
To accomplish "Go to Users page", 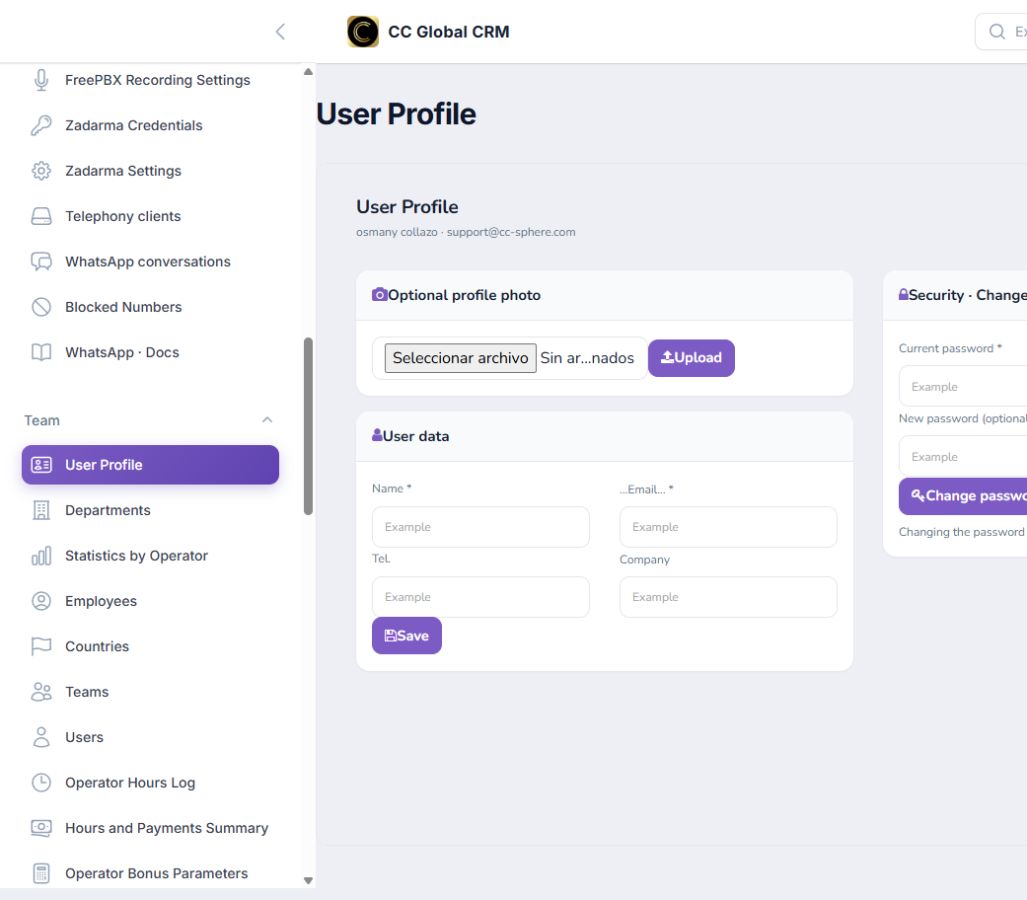I will coord(150,738).
